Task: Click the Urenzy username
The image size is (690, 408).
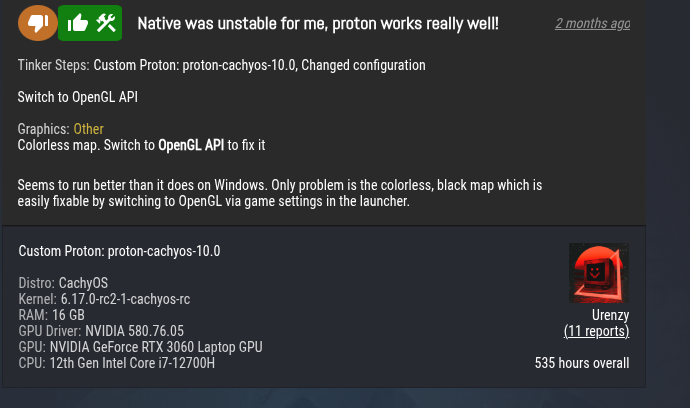Action: pos(610,315)
